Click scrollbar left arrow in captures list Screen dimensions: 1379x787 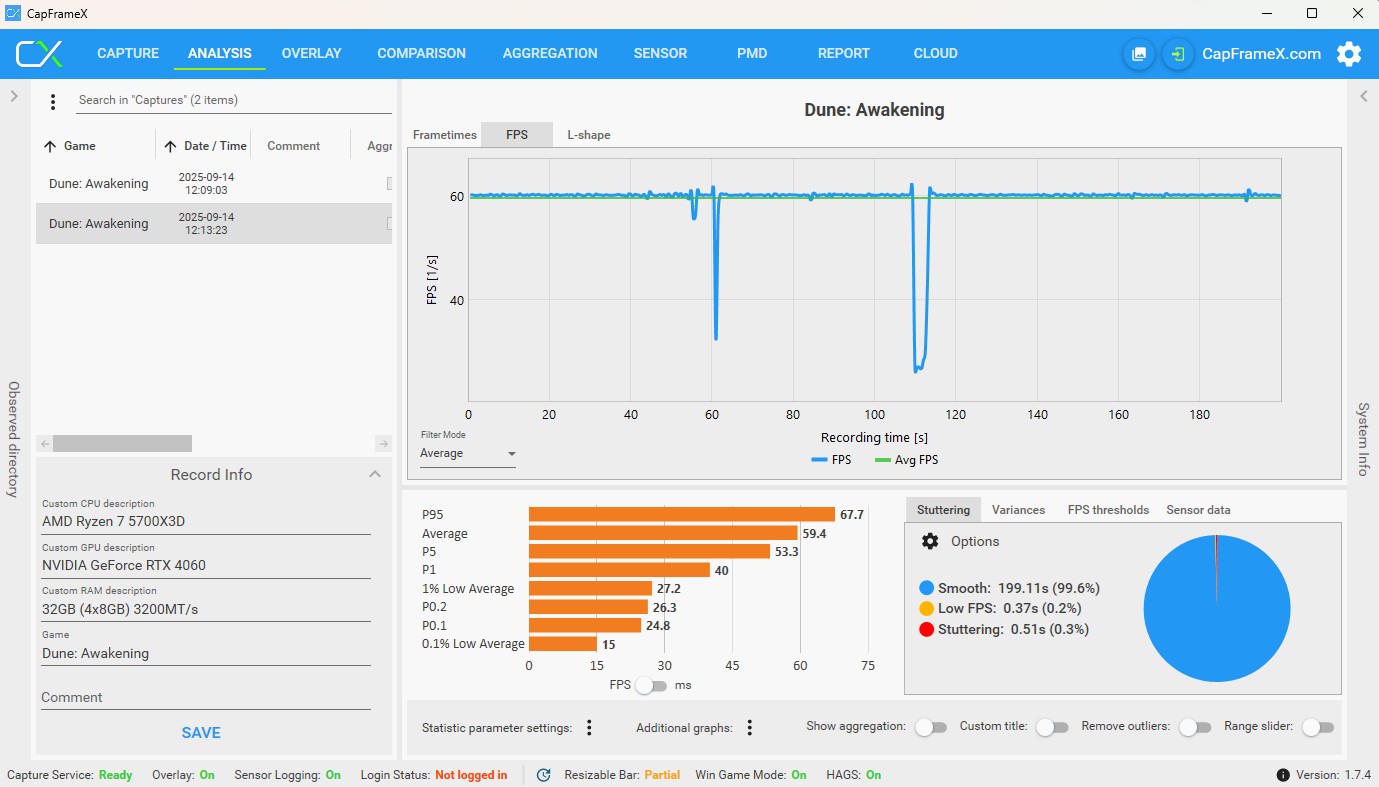(x=44, y=443)
